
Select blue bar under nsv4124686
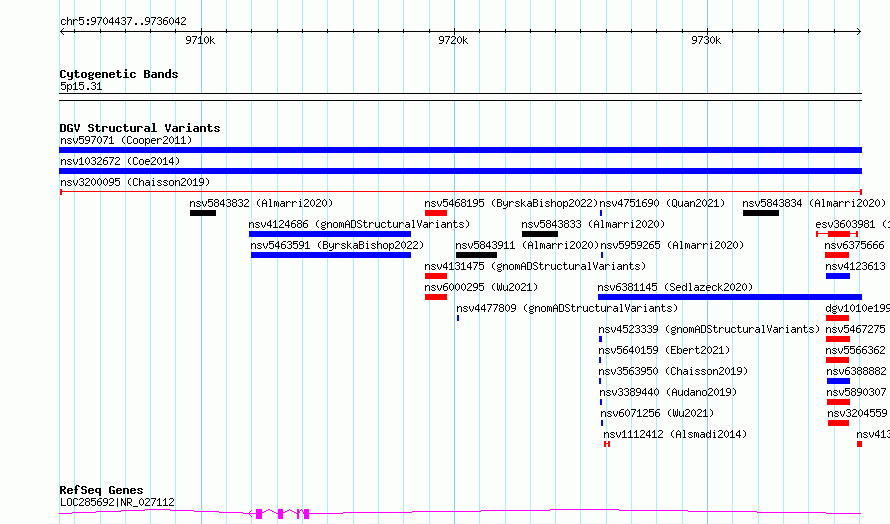coord(330,234)
